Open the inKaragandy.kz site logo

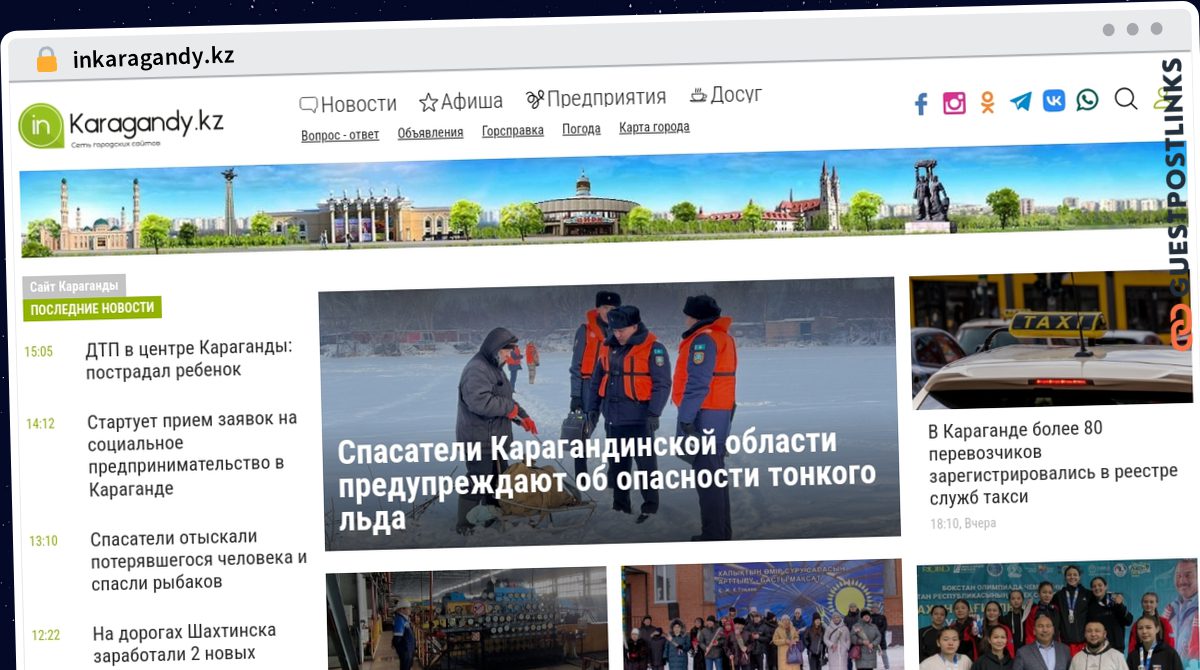coord(121,126)
